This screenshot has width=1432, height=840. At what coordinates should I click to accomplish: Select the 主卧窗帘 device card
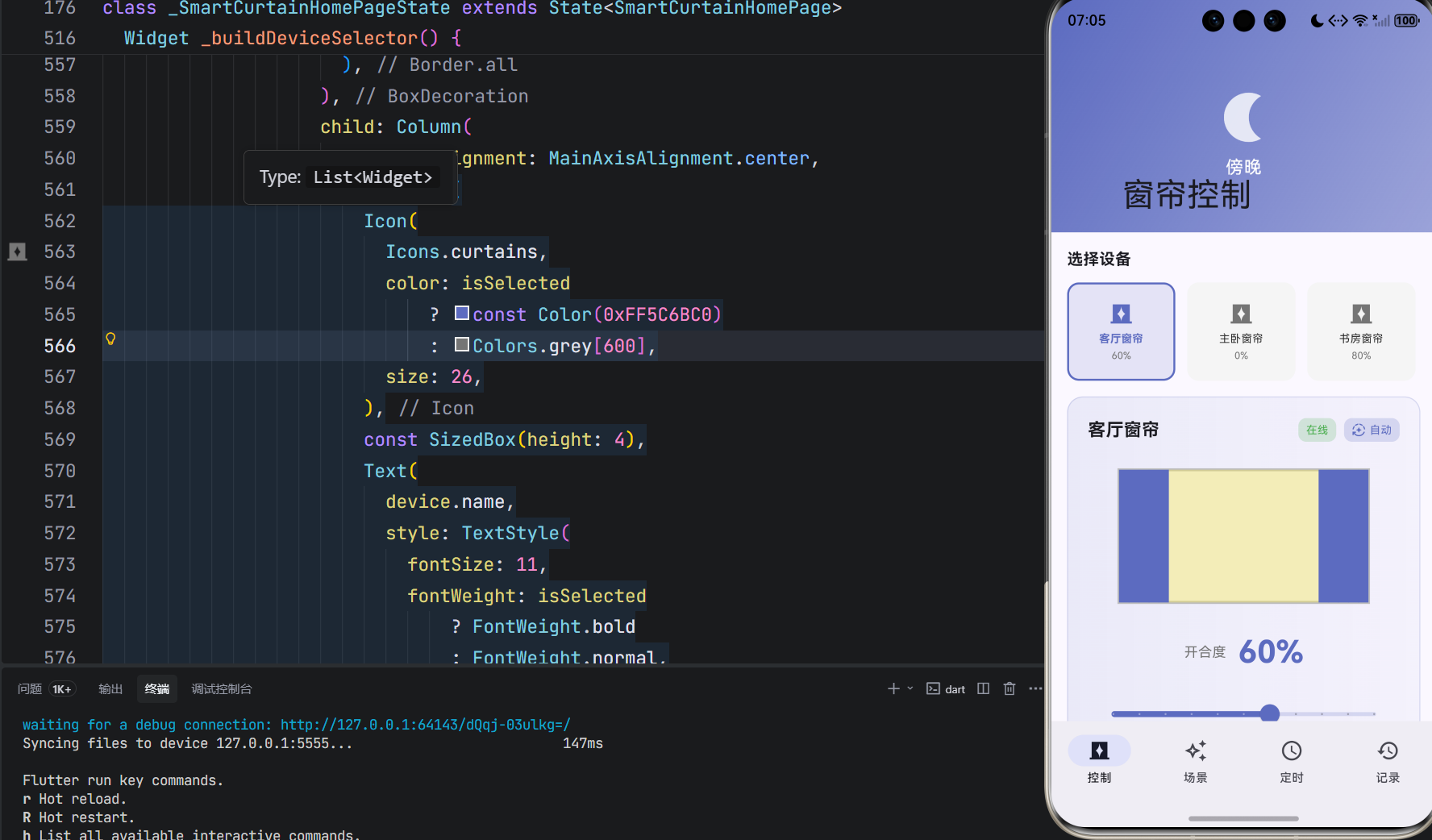[1241, 331]
